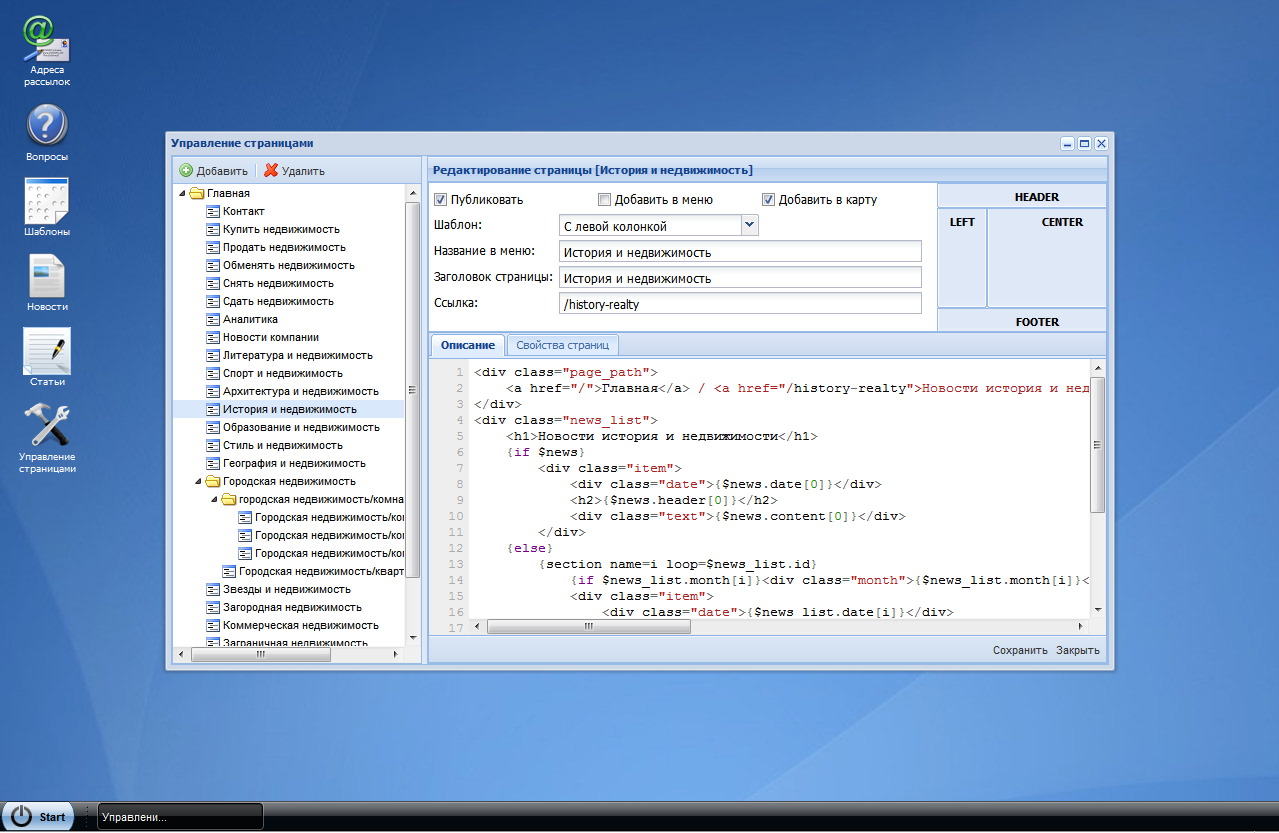Collapse the Городская недвижимость folder
This screenshot has height=833, width=1279.
tap(198, 481)
